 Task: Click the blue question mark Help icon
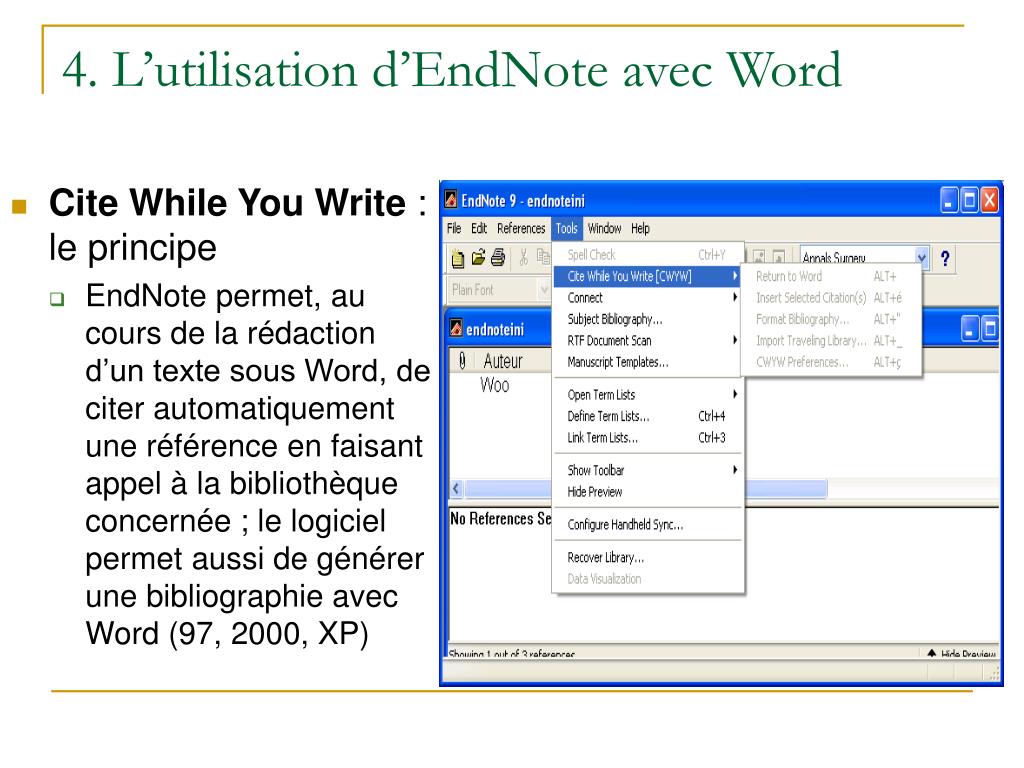pyautogui.click(x=944, y=259)
